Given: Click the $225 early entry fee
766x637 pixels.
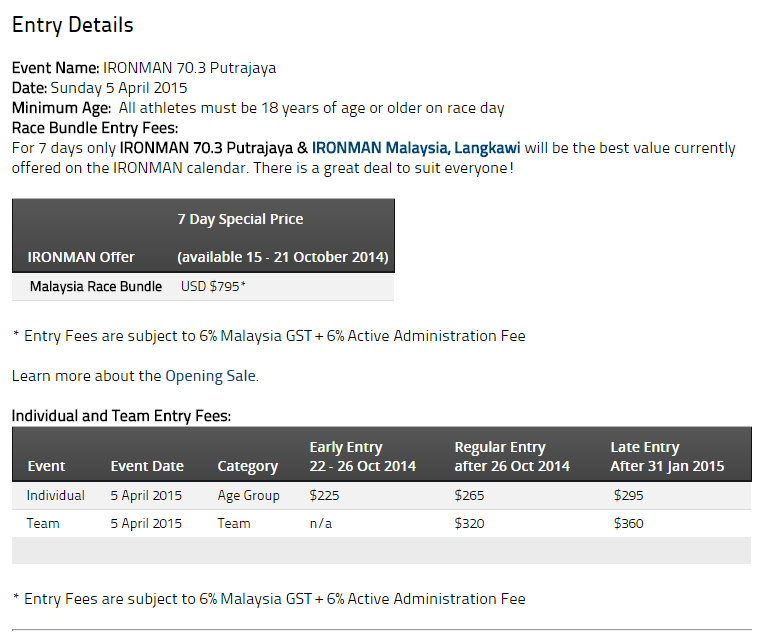Looking at the screenshot, I should pos(324,495).
